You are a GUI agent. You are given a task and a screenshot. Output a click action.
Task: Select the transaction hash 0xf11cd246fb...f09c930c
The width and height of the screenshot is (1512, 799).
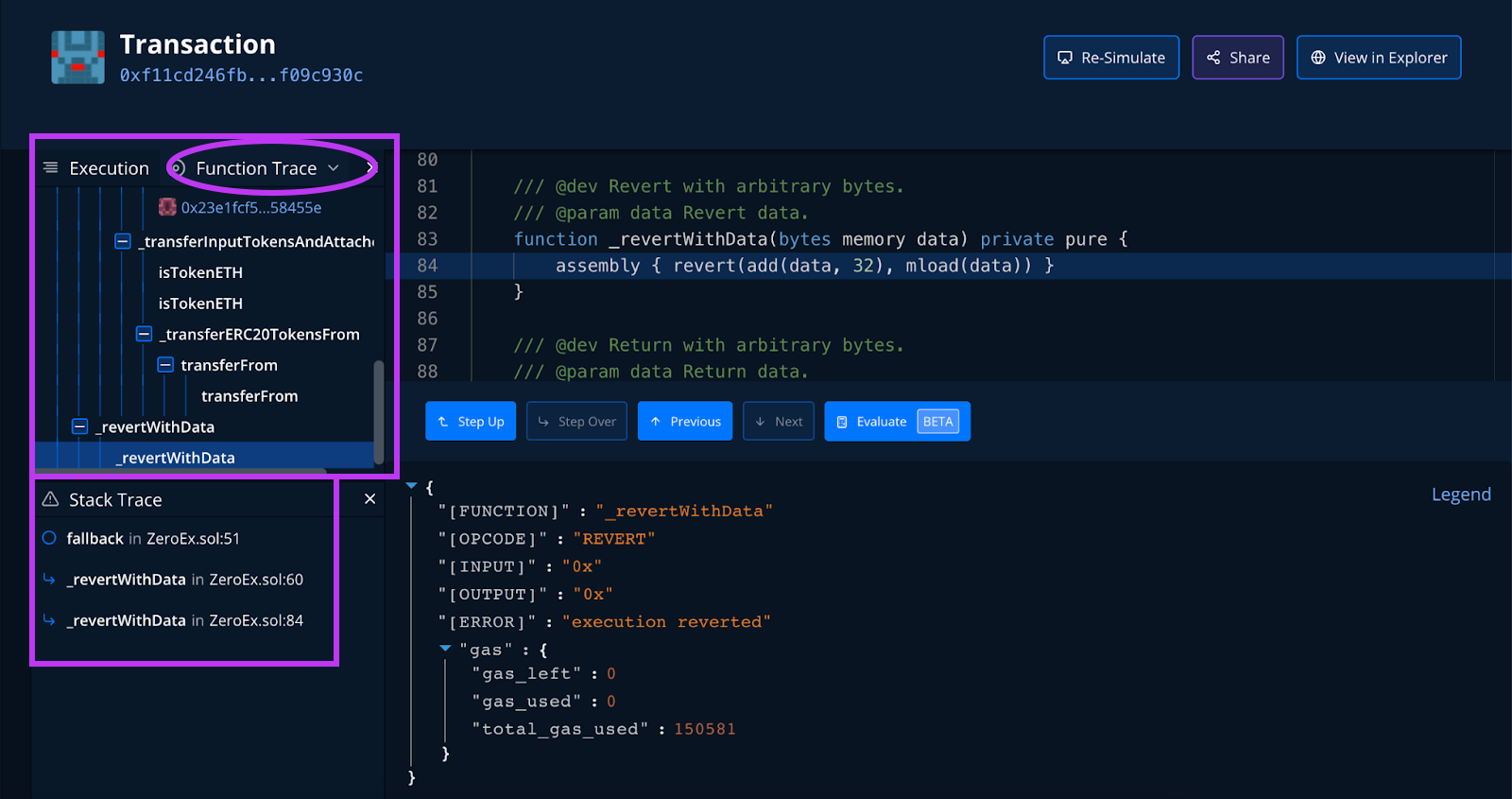pyautogui.click(x=241, y=75)
